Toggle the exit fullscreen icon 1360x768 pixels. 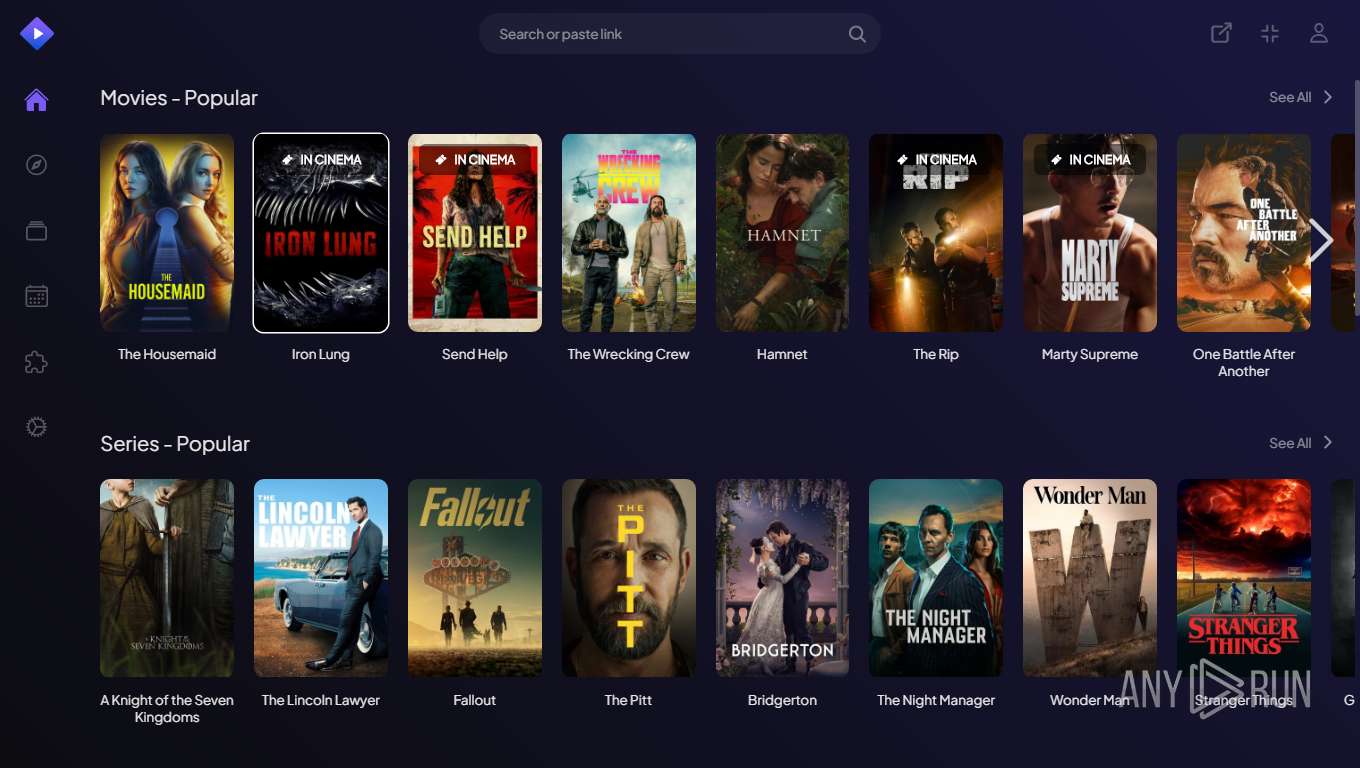[x=1270, y=34]
